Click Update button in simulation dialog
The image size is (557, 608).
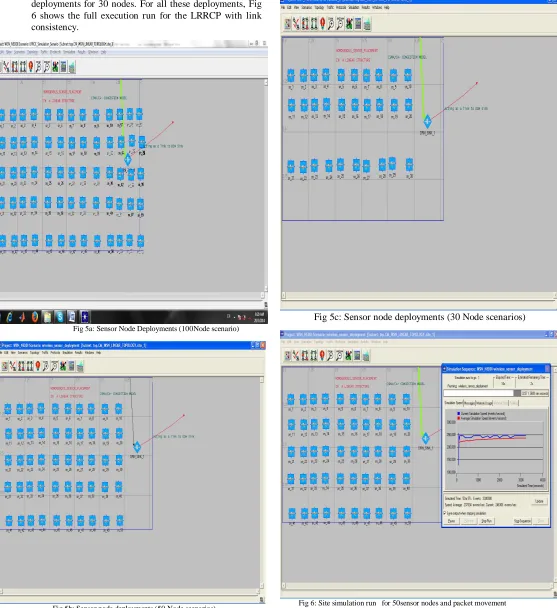click(x=539, y=501)
